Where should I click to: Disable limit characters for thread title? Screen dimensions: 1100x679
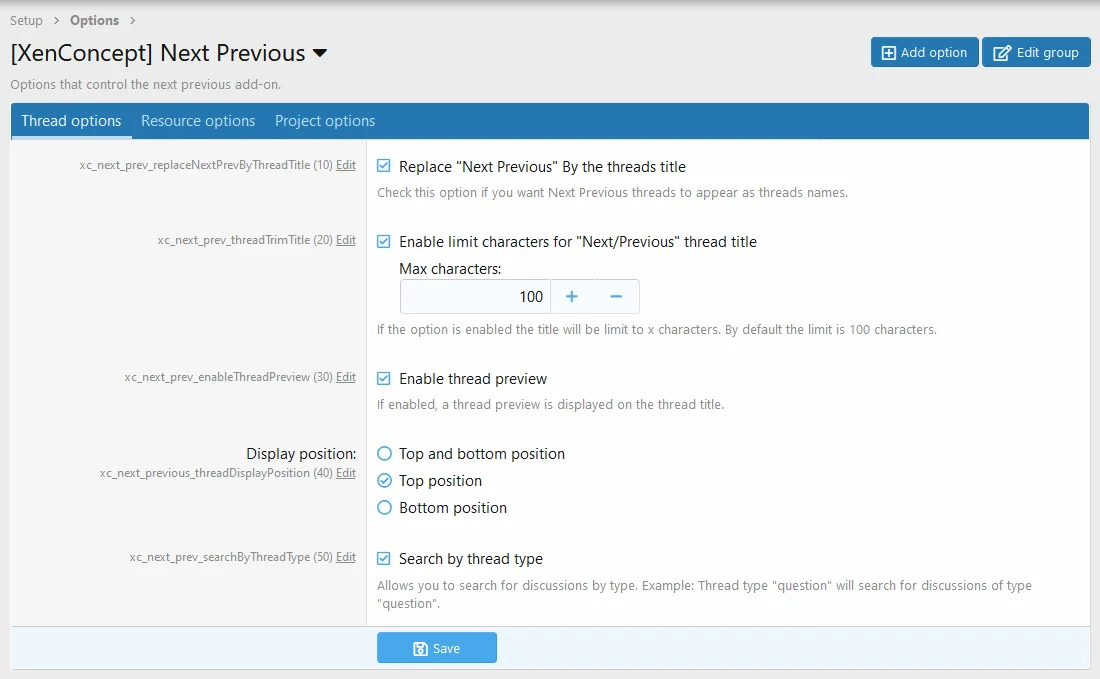coord(382,241)
